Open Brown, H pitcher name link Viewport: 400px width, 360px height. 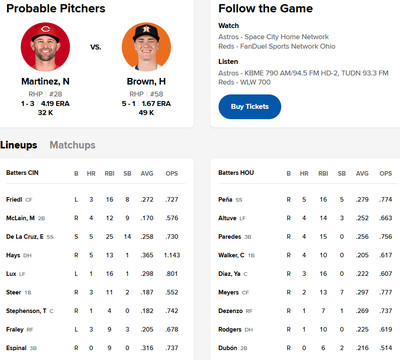[x=146, y=81]
